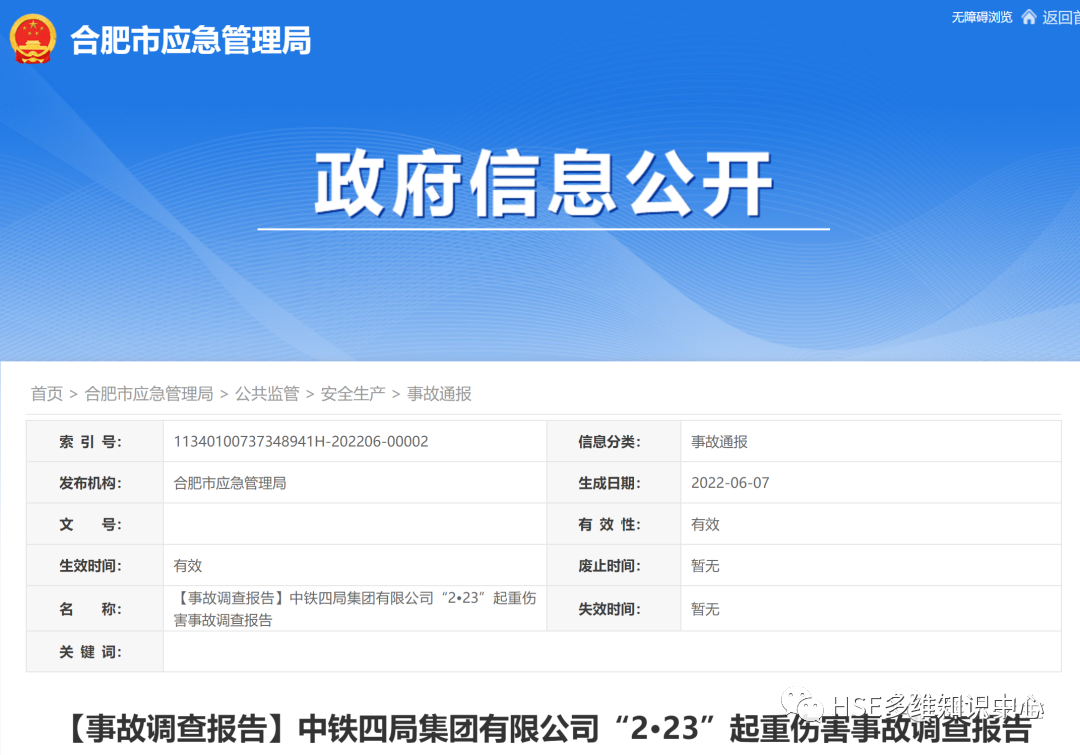Image resolution: width=1080 pixels, height=755 pixels.
Task: Click the 合肥市应急管理局 site title
Action: point(188,42)
